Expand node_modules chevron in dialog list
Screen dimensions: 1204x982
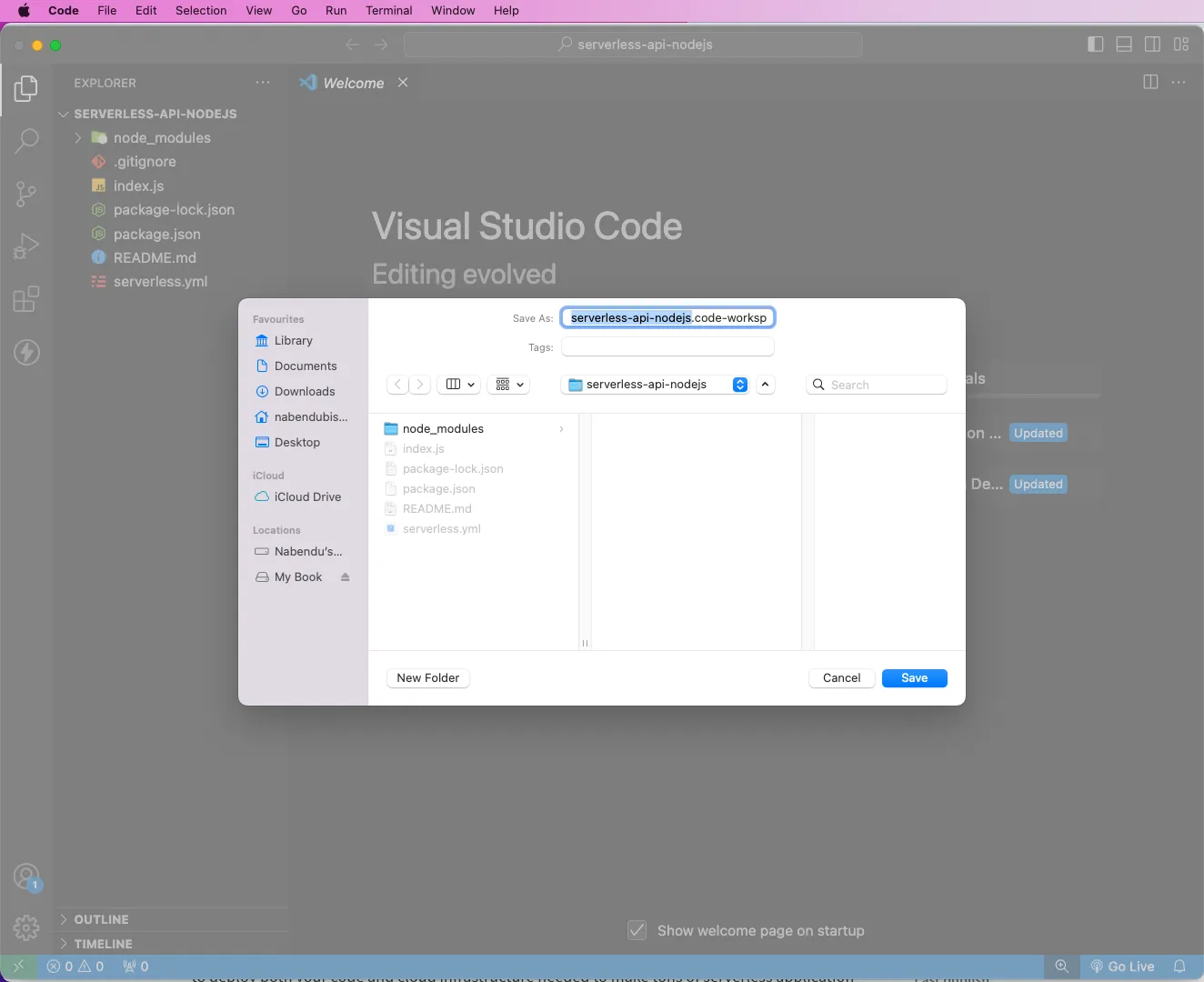(x=561, y=428)
